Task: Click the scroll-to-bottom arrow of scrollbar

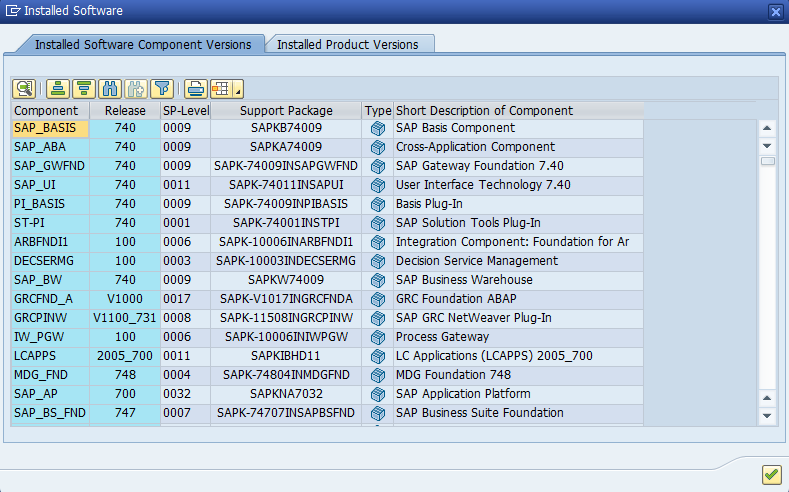Action: [767, 415]
